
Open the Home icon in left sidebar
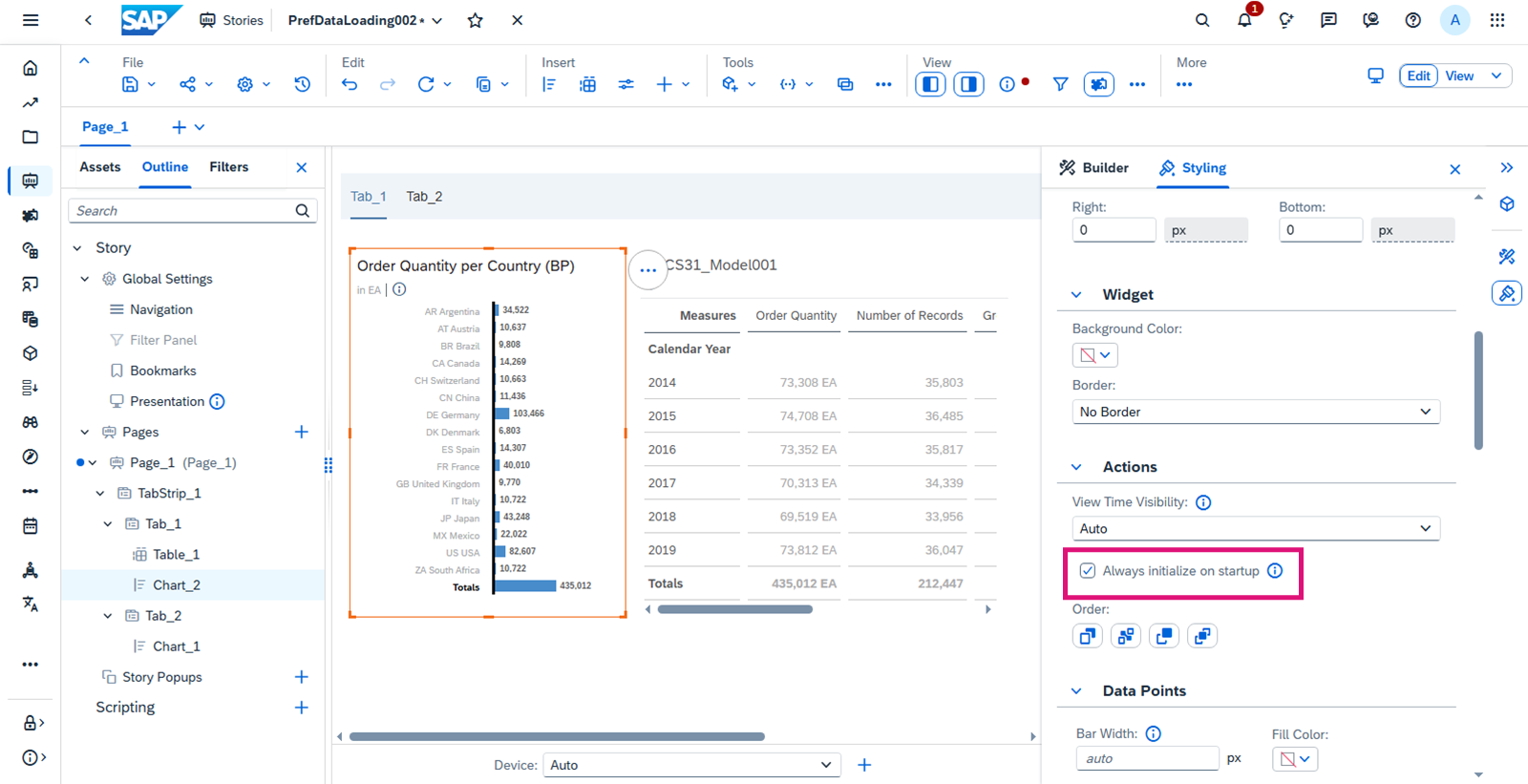31,68
